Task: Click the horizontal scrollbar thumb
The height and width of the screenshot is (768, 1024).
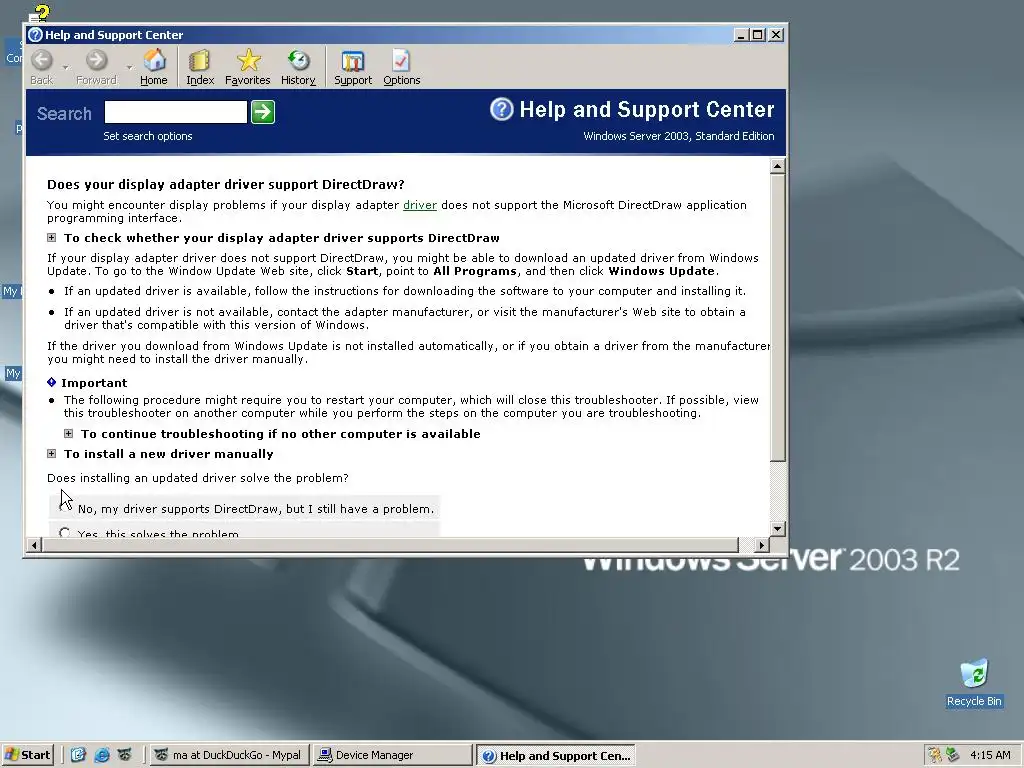Action: [391, 545]
